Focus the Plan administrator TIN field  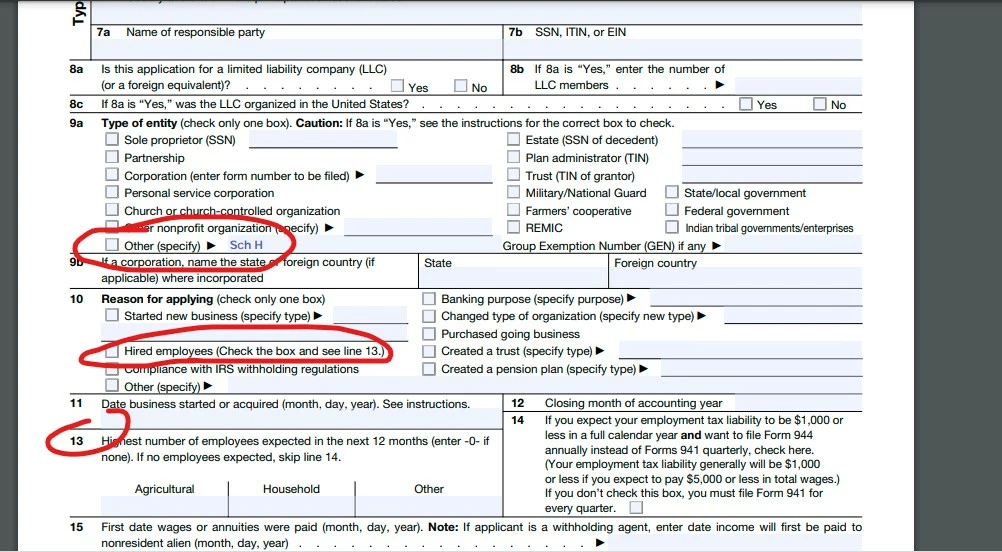772,157
